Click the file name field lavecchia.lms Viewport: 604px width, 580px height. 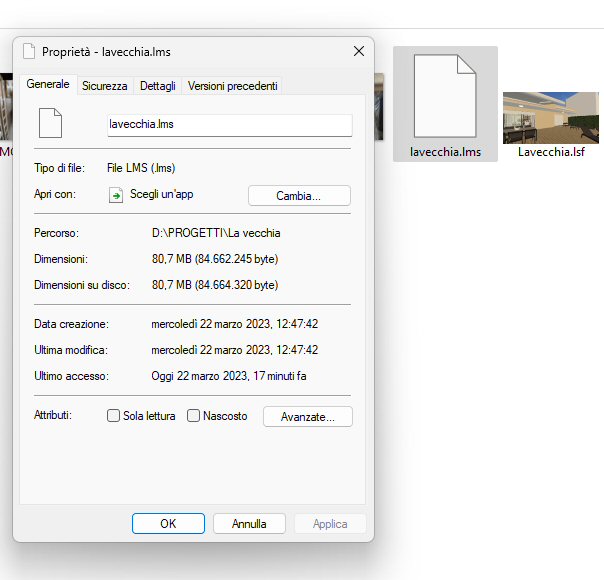(230, 125)
